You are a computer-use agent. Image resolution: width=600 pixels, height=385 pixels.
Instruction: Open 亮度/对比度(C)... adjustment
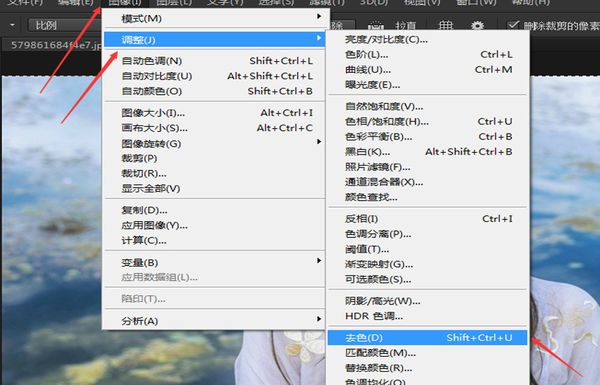pyautogui.click(x=428, y=39)
